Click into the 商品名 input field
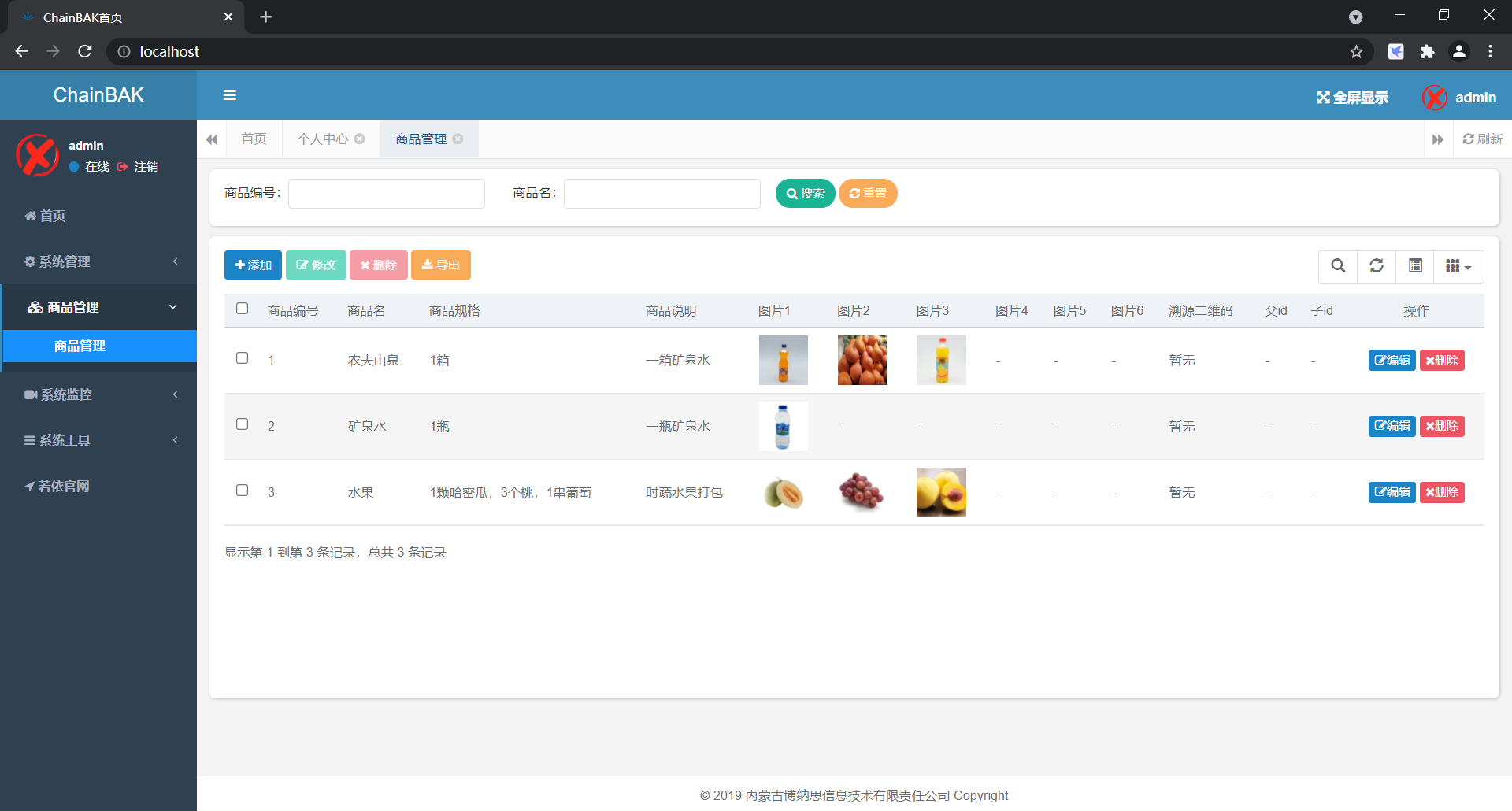Viewport: 1512px width, 811px height. point(661,193)
